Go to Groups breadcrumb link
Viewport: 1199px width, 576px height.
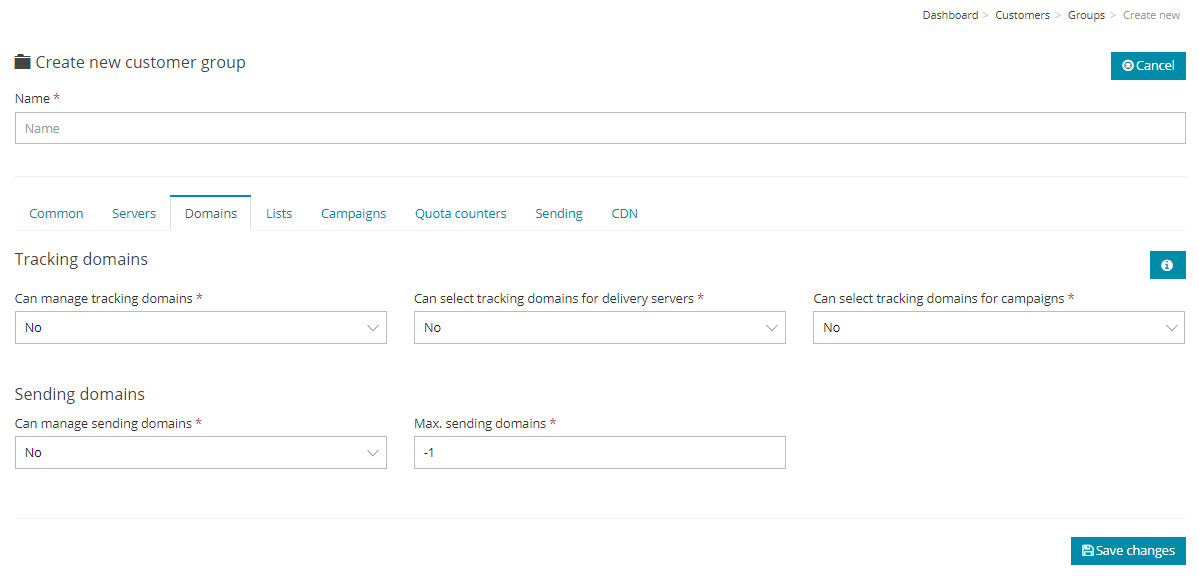(x=1086, y=15)
